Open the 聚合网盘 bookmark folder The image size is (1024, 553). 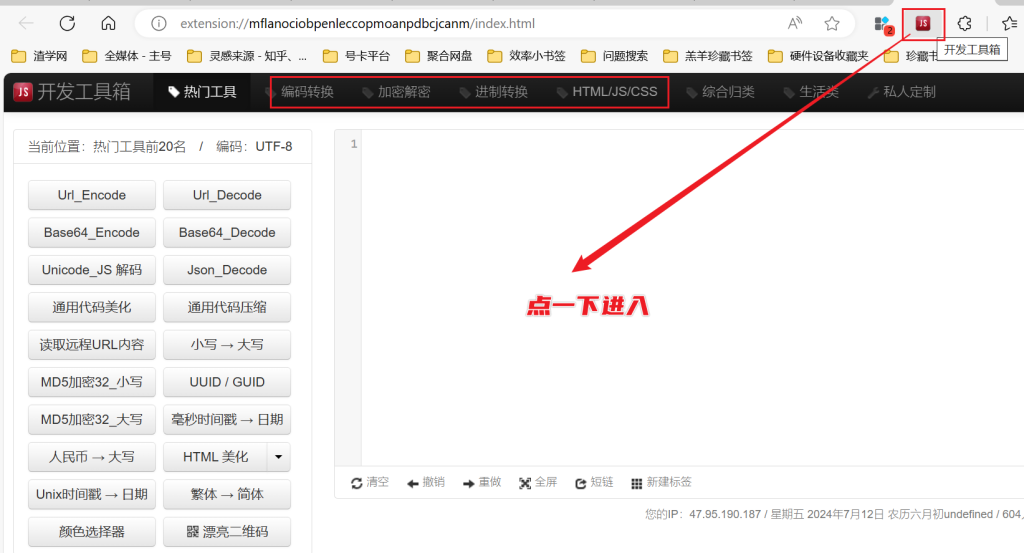pos(439,56)
